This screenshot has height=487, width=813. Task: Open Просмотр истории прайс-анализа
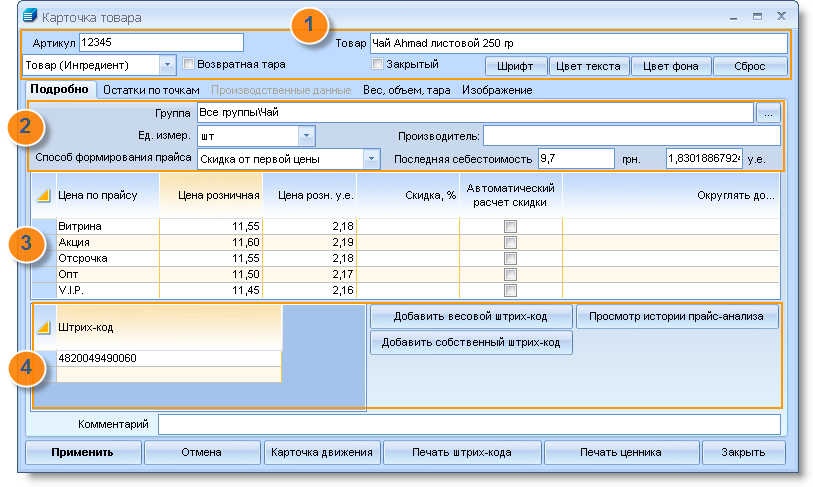[677, 316]
